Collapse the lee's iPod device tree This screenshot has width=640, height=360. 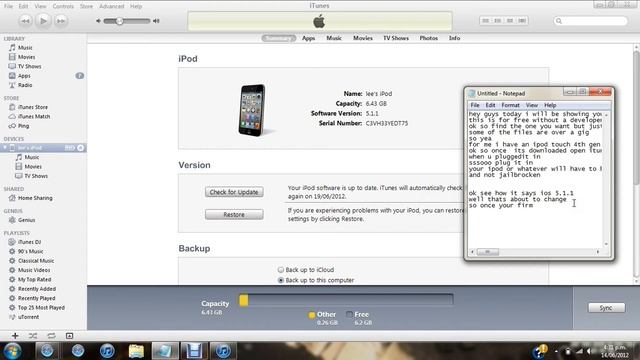(x=5, y=147)
